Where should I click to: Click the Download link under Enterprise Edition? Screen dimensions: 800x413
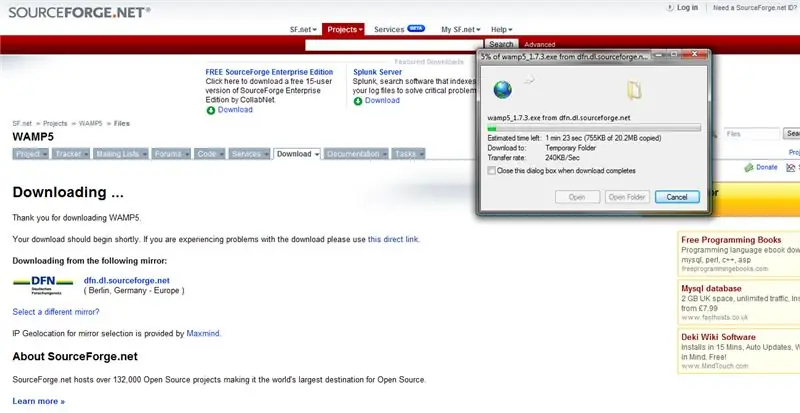235,110
